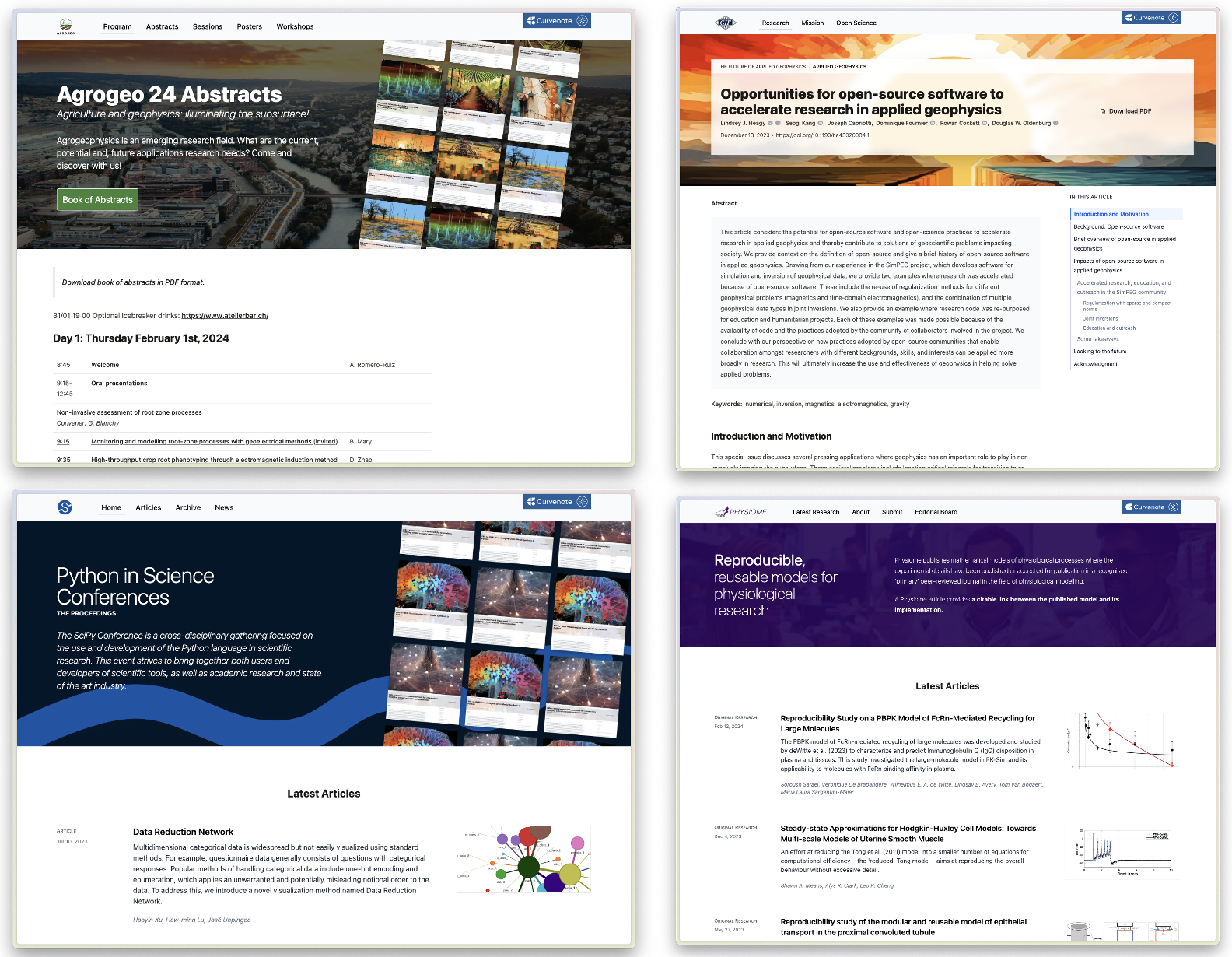Go to Joint inversions in article outline

click(1100, 318)
